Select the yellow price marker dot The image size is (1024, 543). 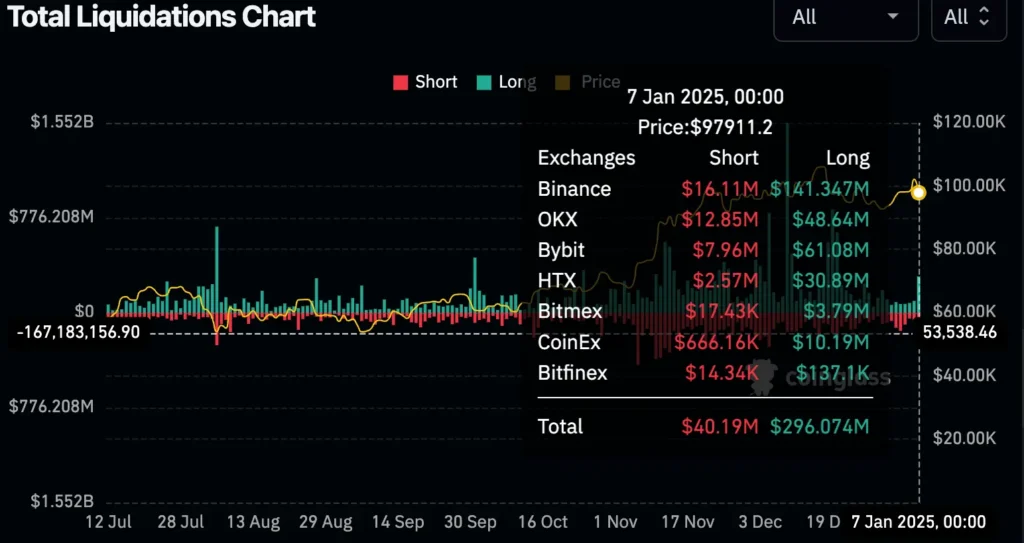tap(919, 193)
